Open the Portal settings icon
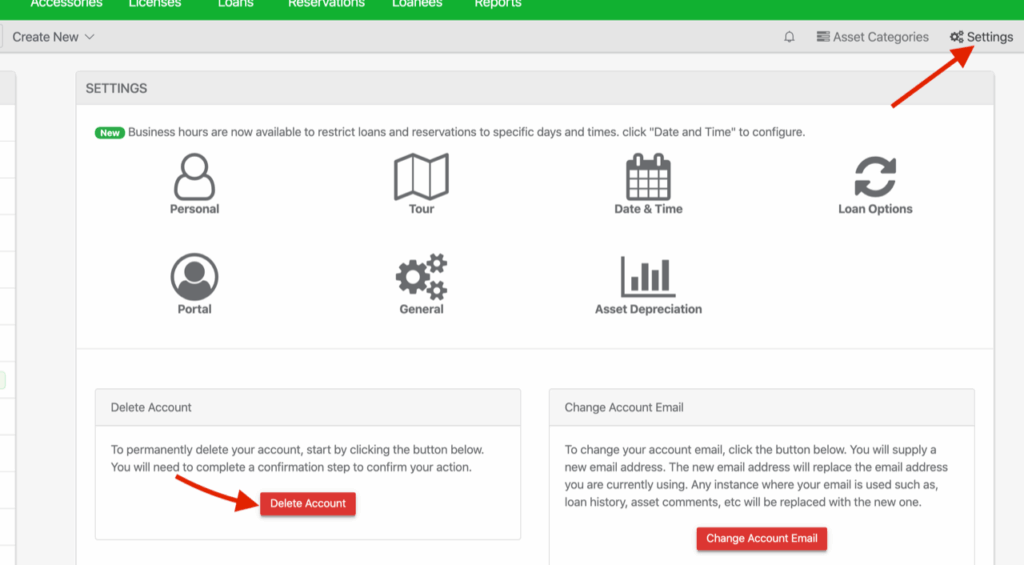The image size is (1024, 565). click(194, 277)
